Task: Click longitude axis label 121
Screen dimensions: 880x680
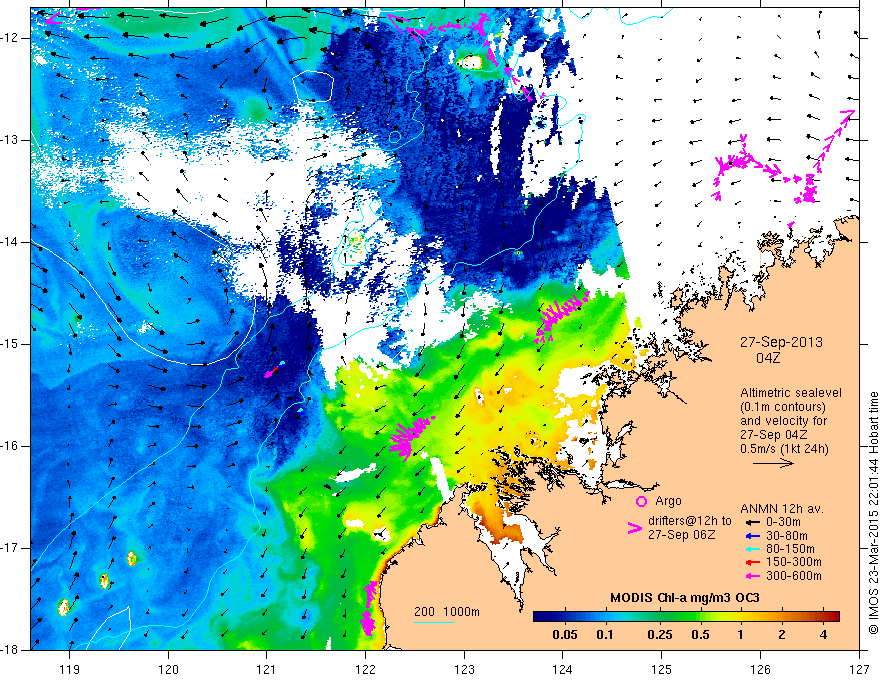Action: (x=267, y=669)
